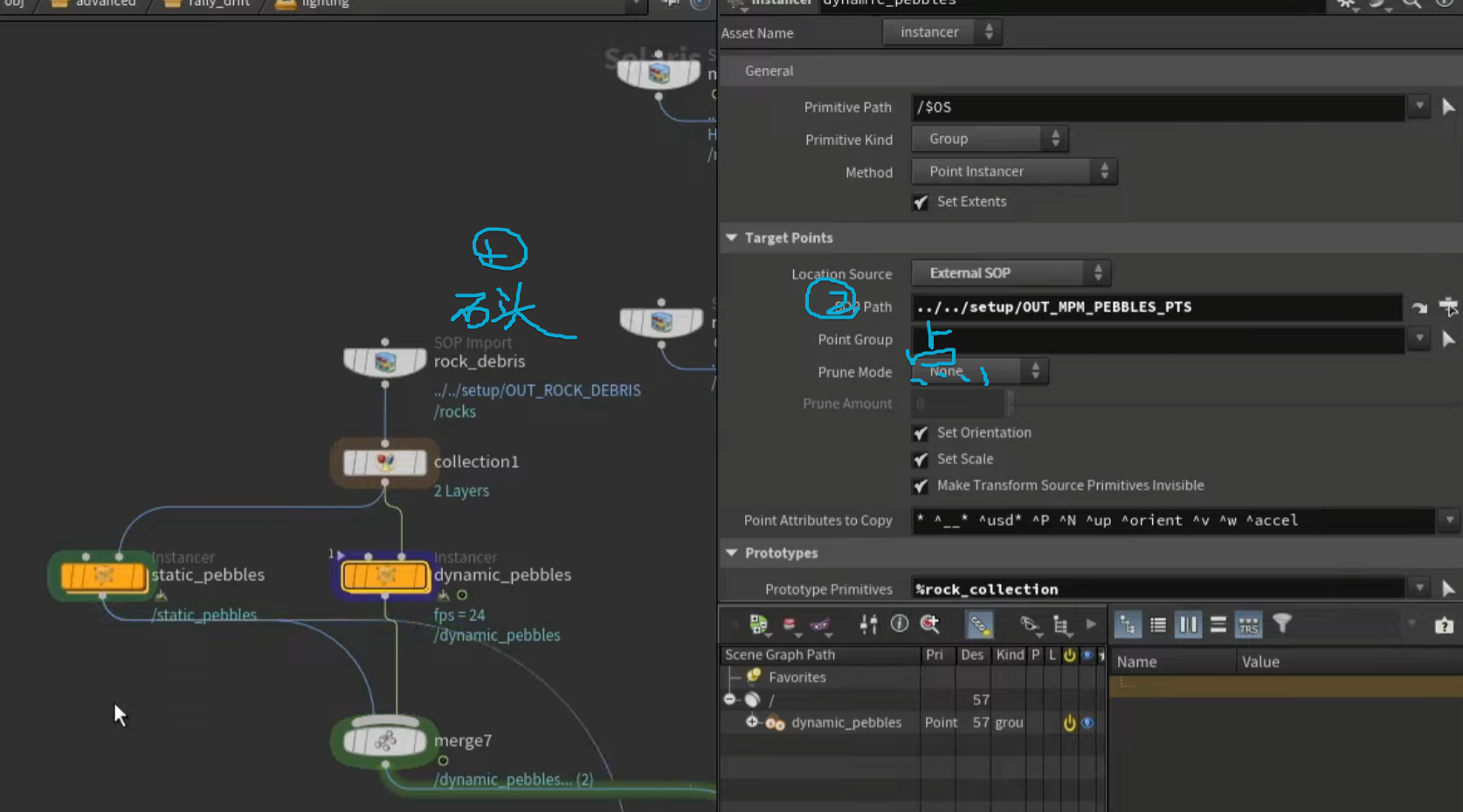Click the play arrow in scene graph toolbar
This screenshot has height=812, width=1463.
(1091, 624)
